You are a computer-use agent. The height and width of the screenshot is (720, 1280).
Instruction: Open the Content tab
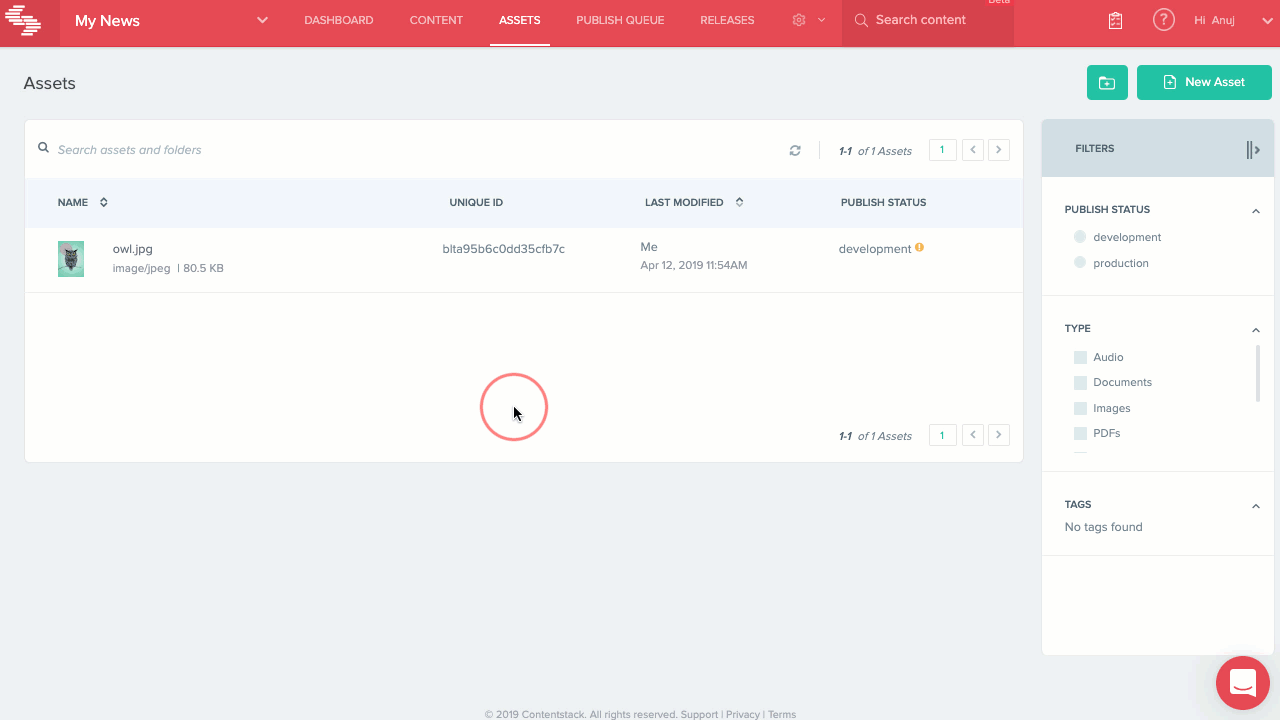pyautogui.click(x=436, y=20)
